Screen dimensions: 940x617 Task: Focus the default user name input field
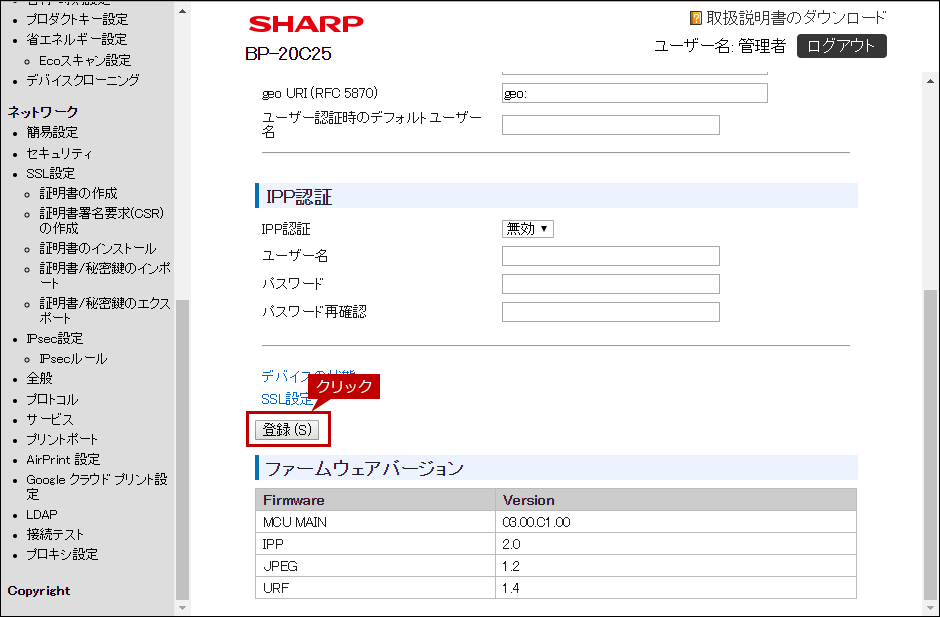pos(610,125)
